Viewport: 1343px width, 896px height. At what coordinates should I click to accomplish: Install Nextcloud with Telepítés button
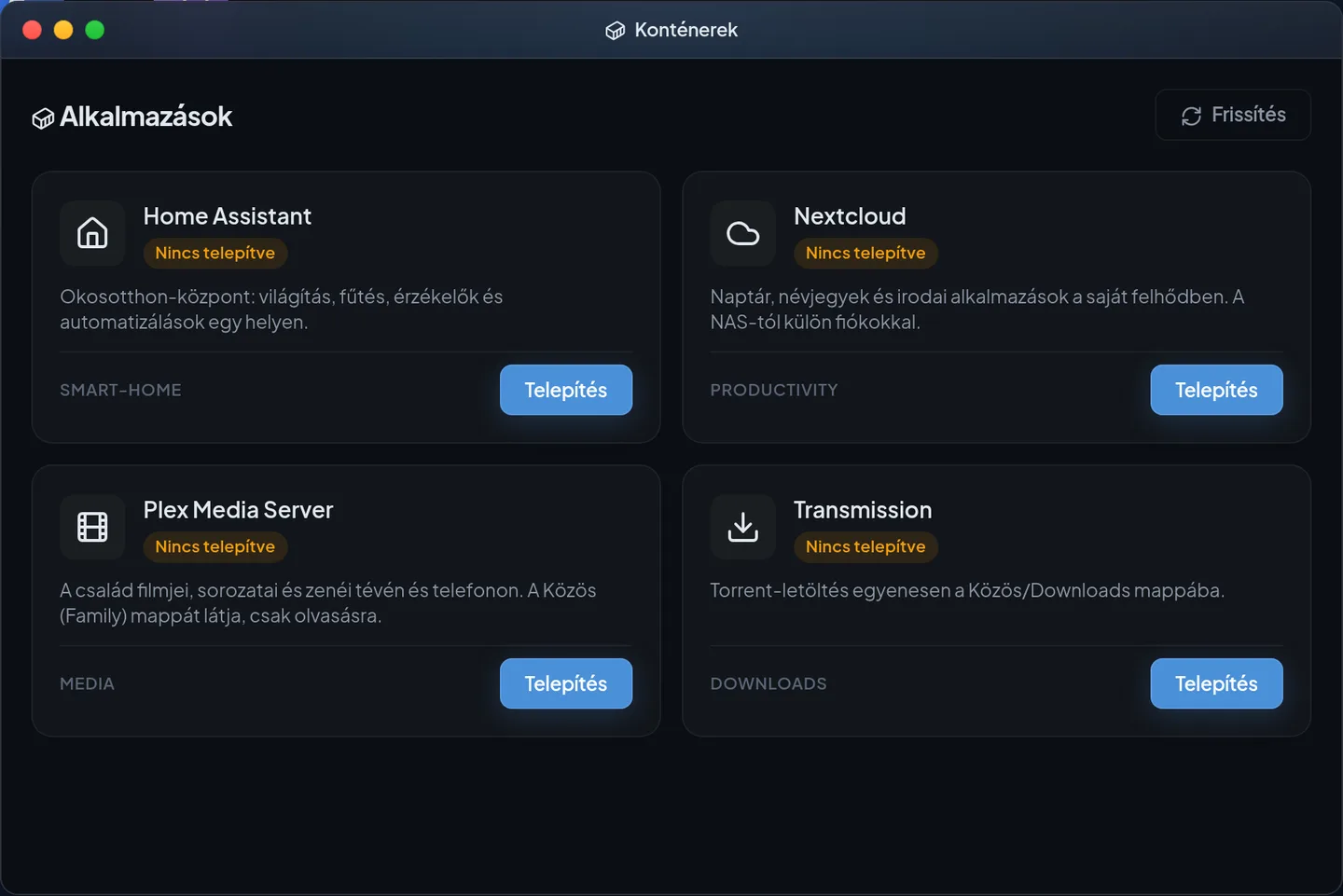[x=1216, y=390]
